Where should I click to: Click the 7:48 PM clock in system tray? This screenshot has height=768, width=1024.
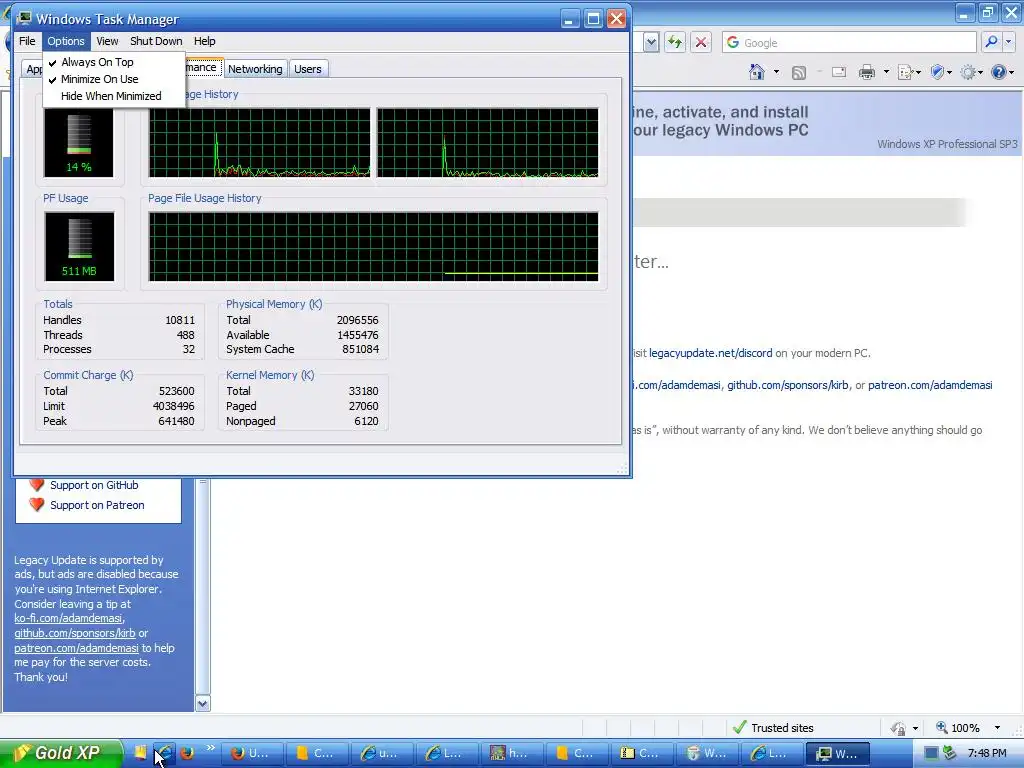click(x=987, y=753)
